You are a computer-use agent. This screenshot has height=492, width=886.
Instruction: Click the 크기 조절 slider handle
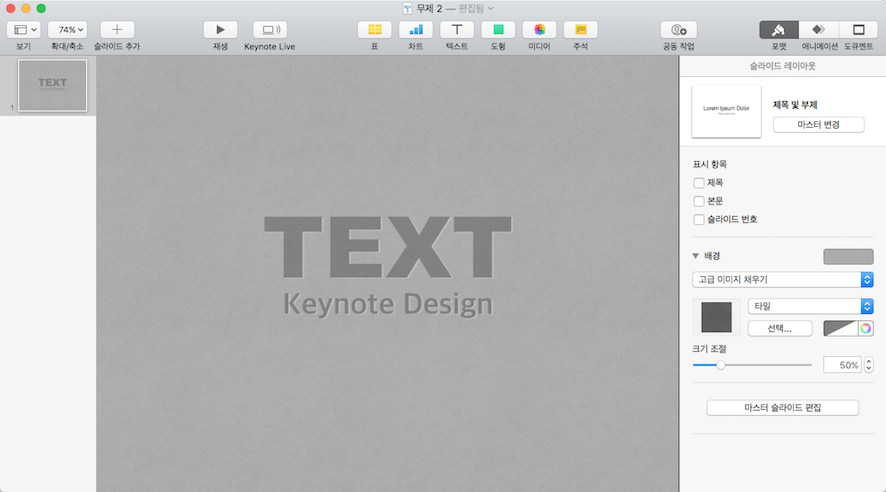[720, 365]
